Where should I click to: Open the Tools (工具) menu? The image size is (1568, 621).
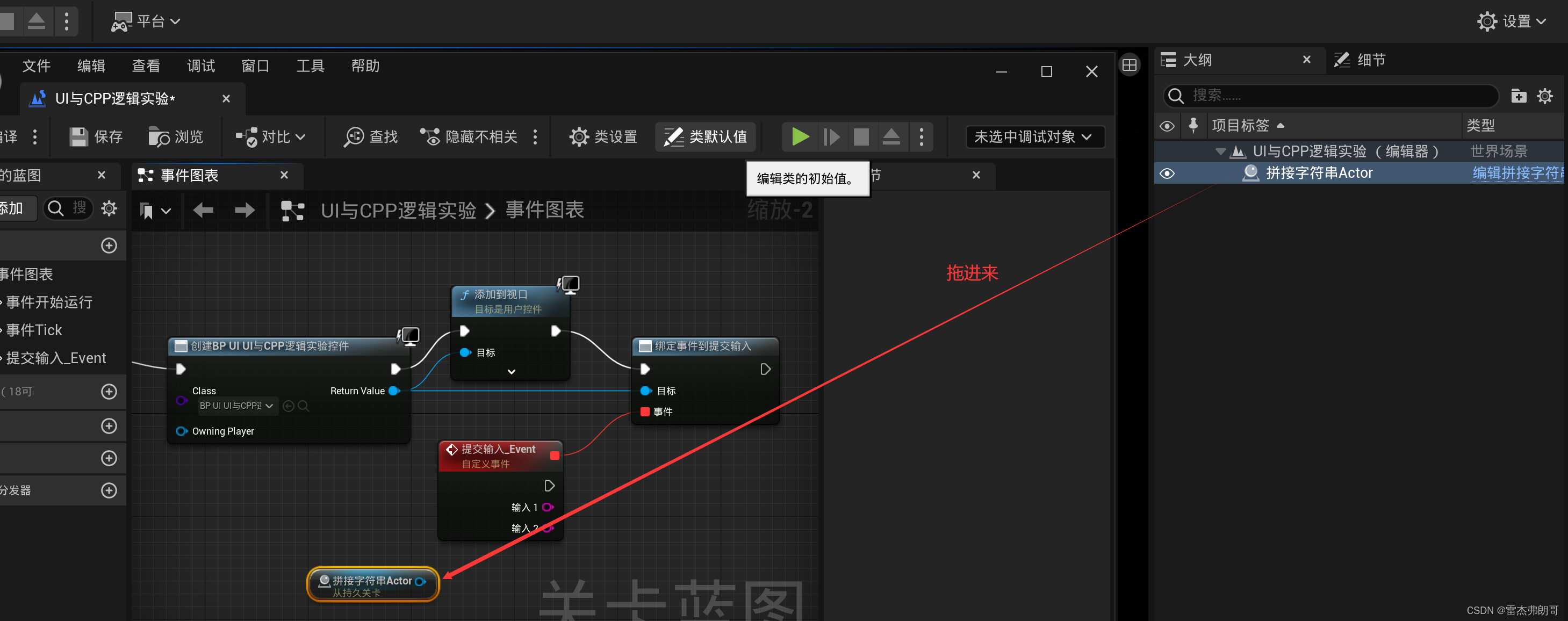coord(311,66)
